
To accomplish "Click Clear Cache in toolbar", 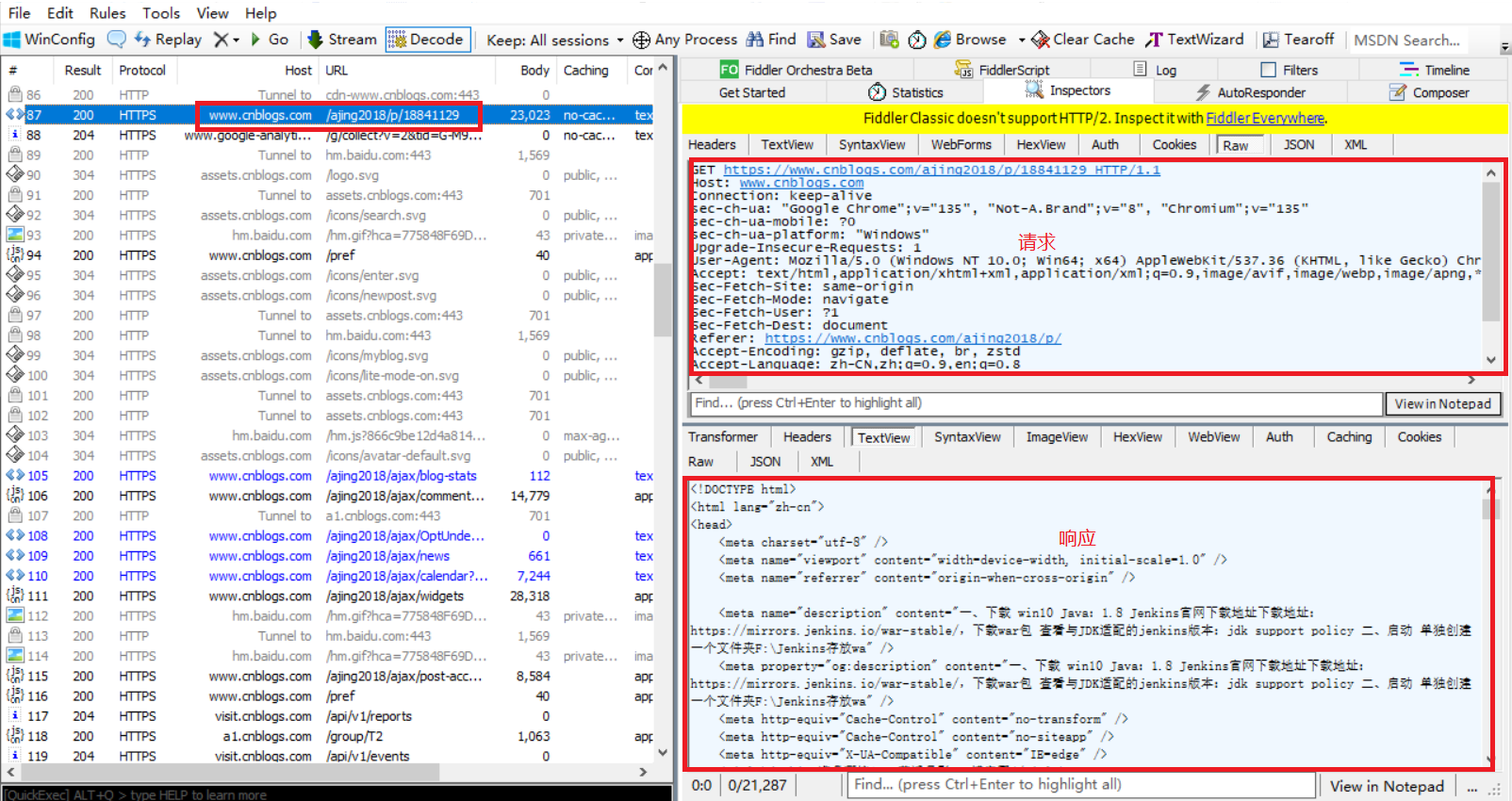I will coord(1083,40).
